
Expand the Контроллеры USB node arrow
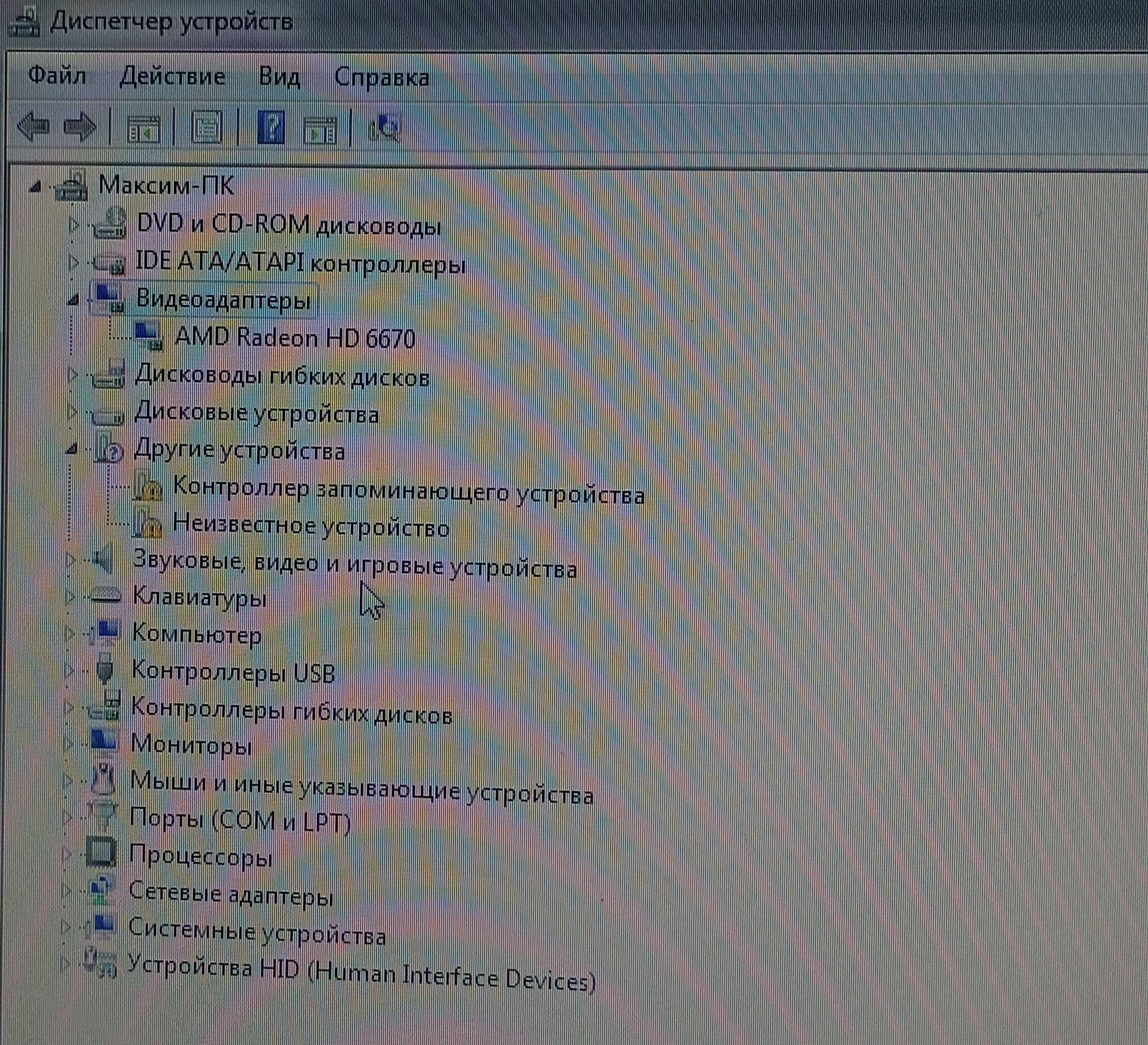tap(69, 670)
